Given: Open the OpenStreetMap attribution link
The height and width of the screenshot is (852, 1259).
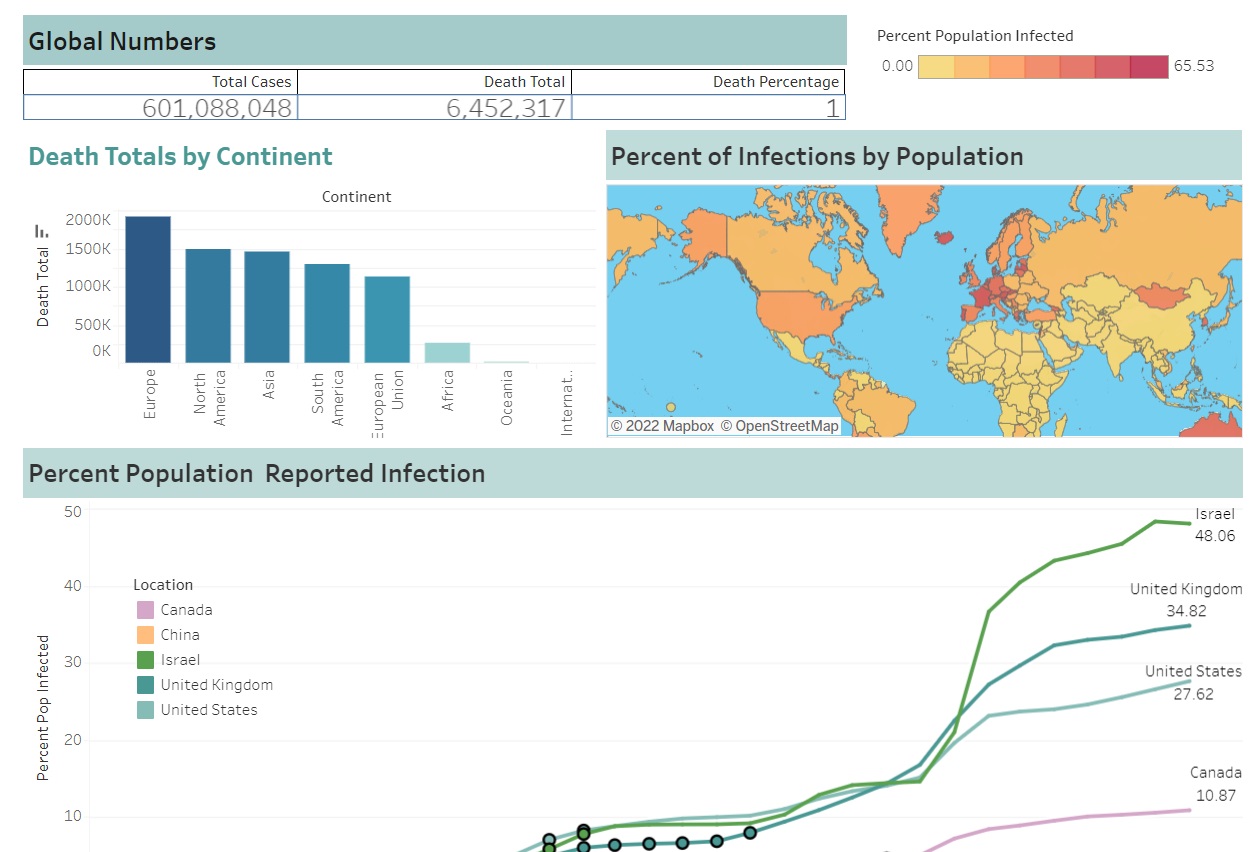Looking at the screenshot, I should click(779, 426).
